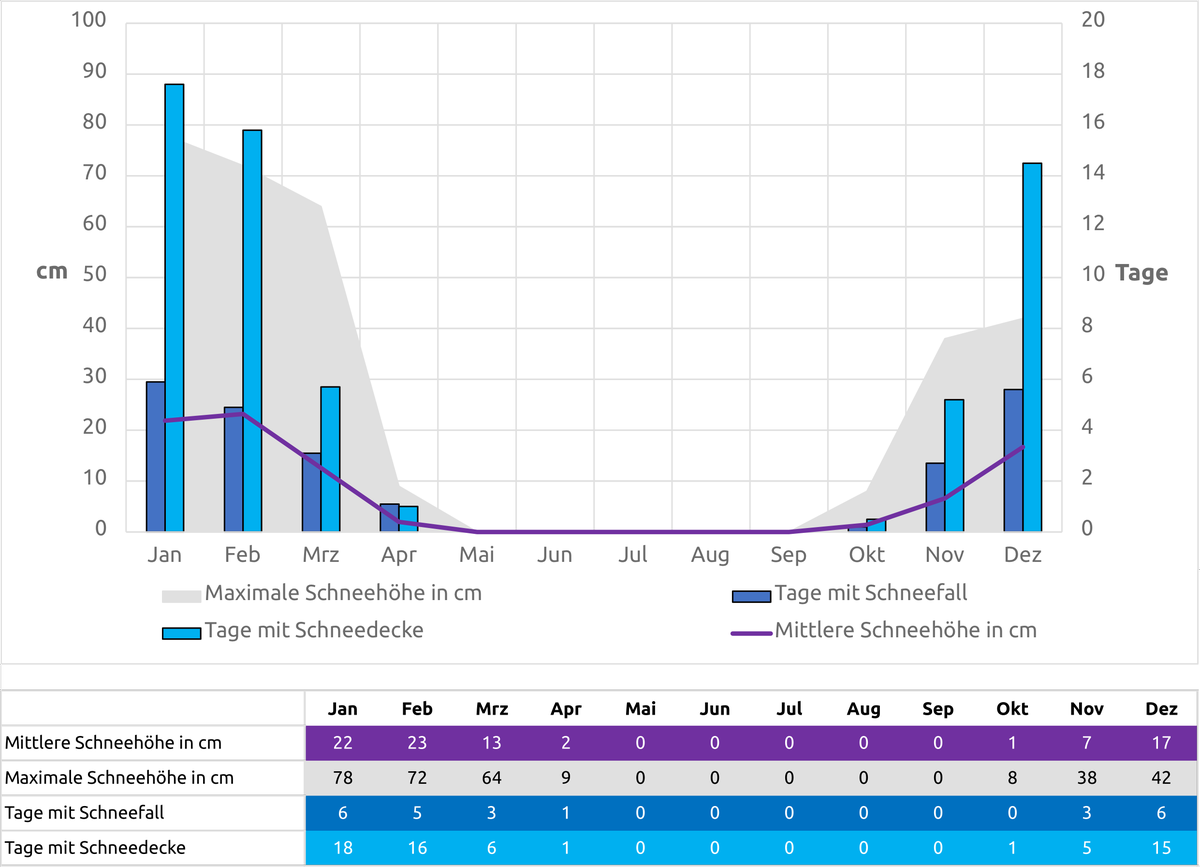This screenshot has width=1200, height=867.
Task: Click the light blue Tage mit Schneedecke legend swatch
Action: (x=182, y=633)
